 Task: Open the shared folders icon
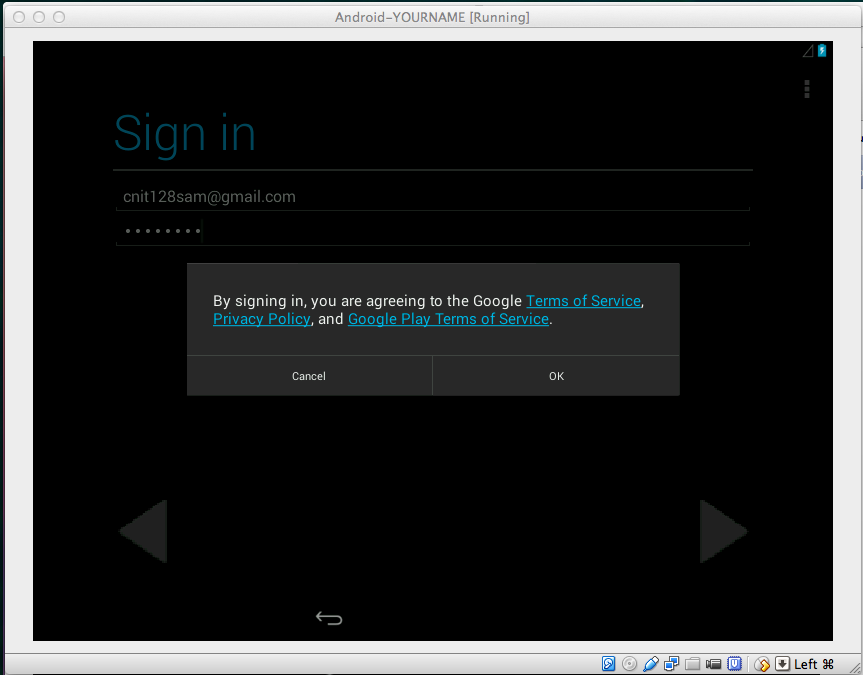click(x=692, y=663)
